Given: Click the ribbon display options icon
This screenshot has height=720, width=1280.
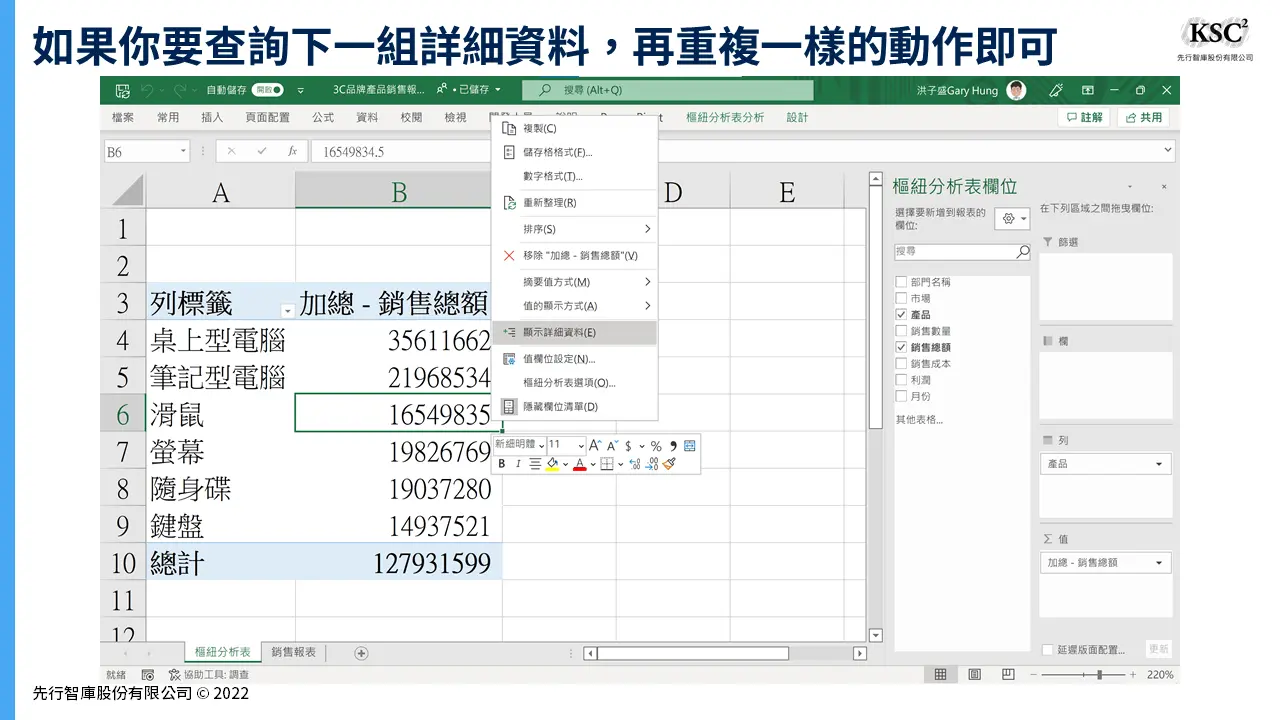Looking at the screenshot, I should click(x=1088, y=90).
